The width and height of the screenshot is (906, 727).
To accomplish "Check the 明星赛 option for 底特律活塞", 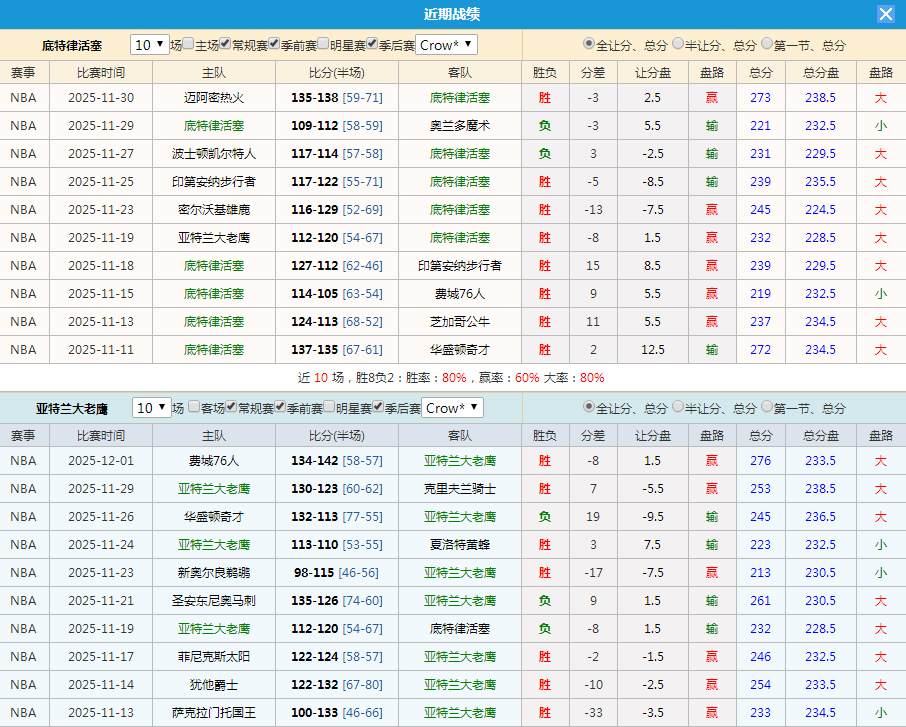I will [x=323, y=44].
